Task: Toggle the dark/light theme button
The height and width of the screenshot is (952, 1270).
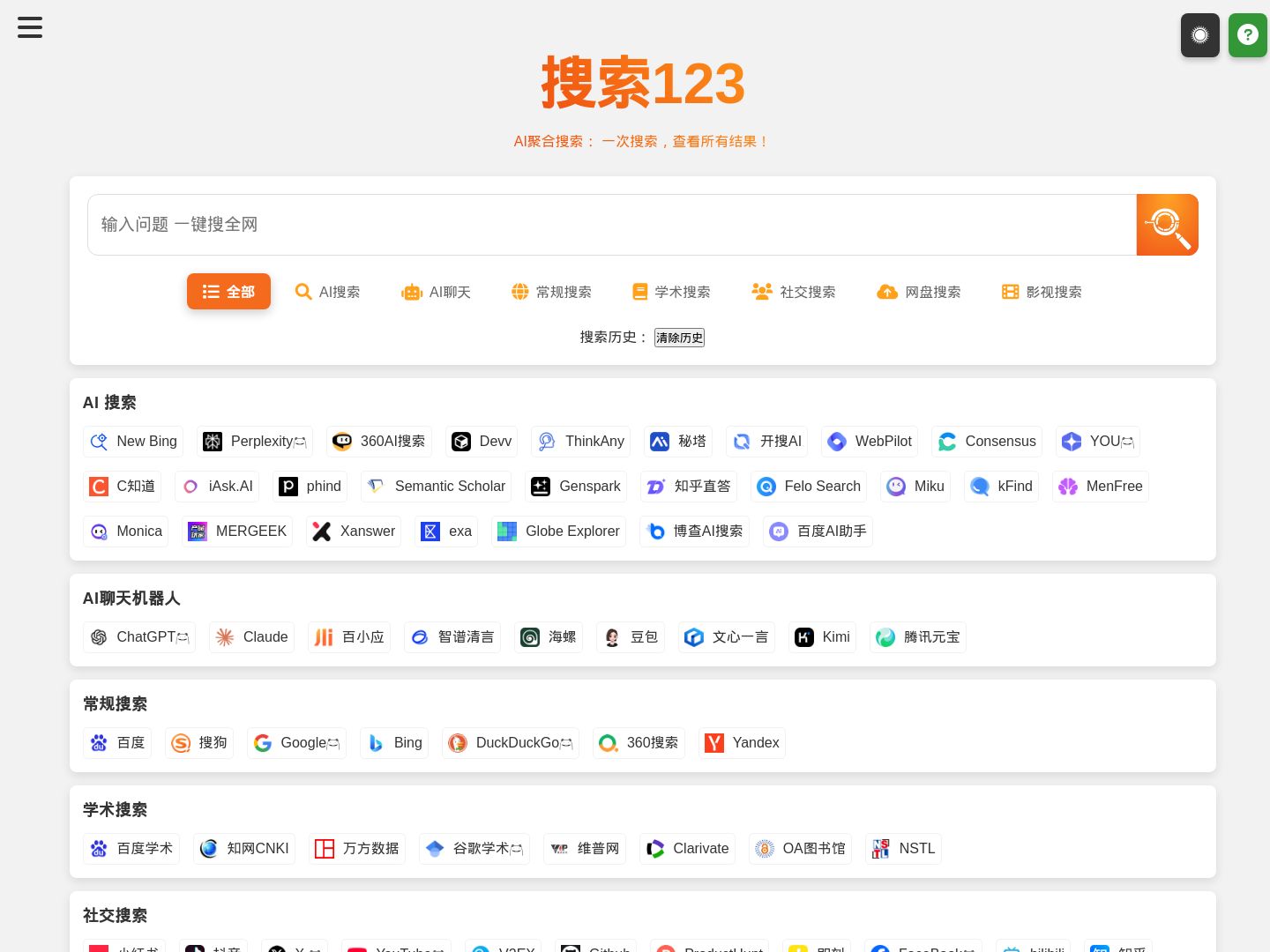Action: pos(1200,35)
